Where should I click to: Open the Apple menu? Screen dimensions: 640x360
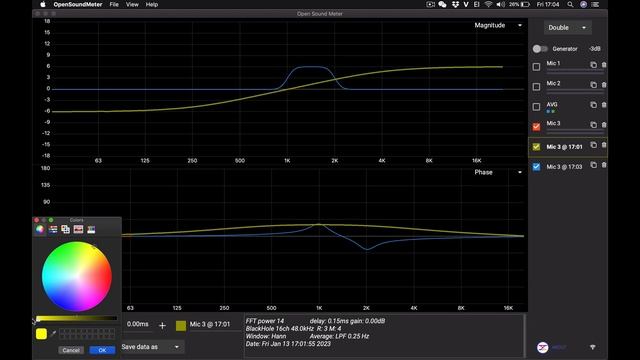pos(43,4)
